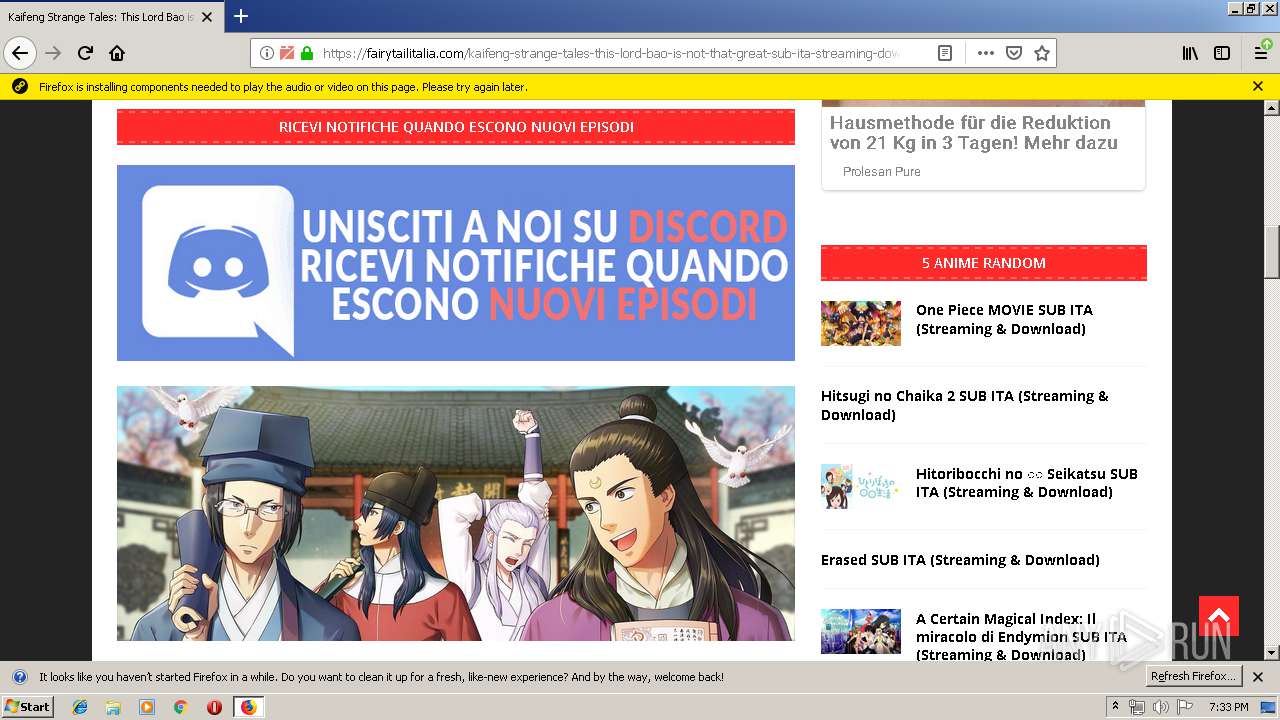This screenshot has width=1280, height=720.
Task: Open Hitsugi no Chaika 2 SUB ITA
Action: (965, 405)
